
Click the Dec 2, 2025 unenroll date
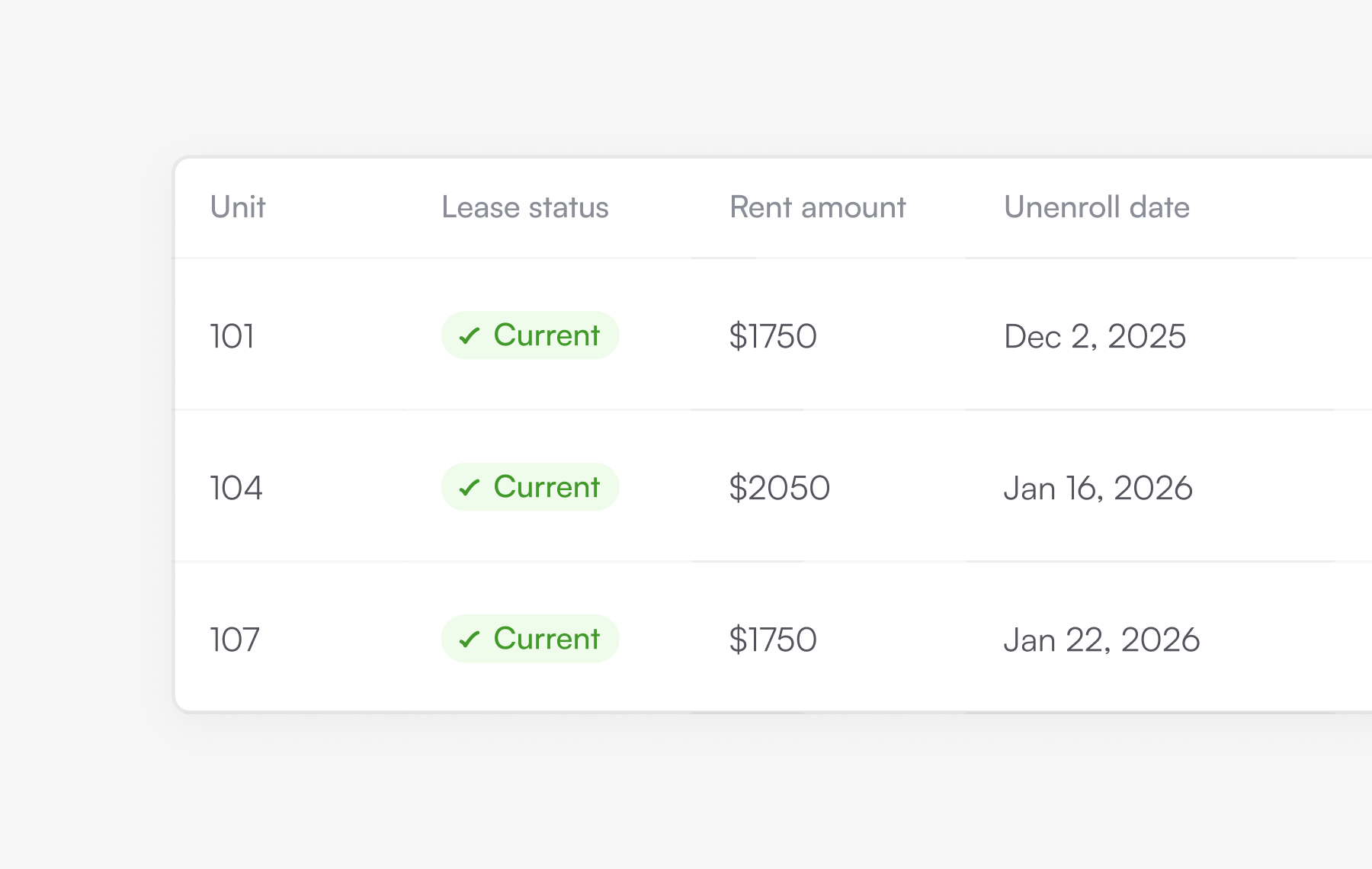click(x=1095, y=336)
